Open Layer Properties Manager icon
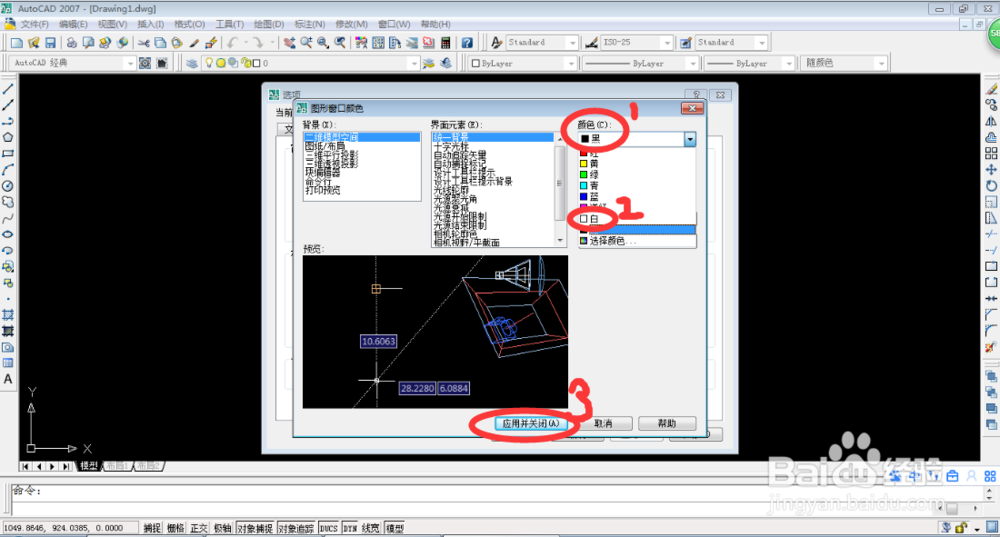 pos(191,63)
